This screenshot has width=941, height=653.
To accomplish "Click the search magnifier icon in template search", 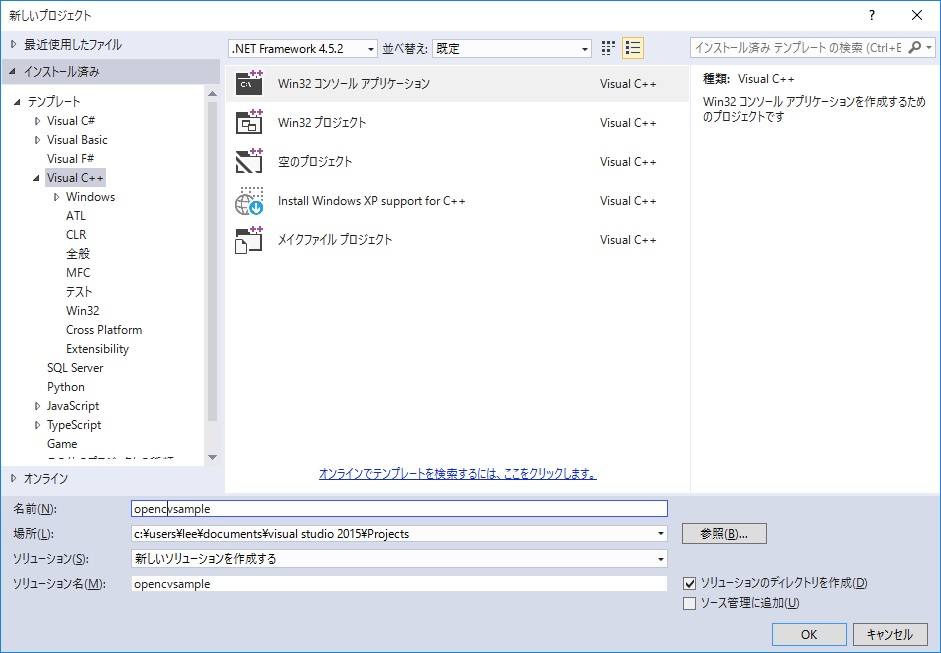I will click(x=916, y=48).
